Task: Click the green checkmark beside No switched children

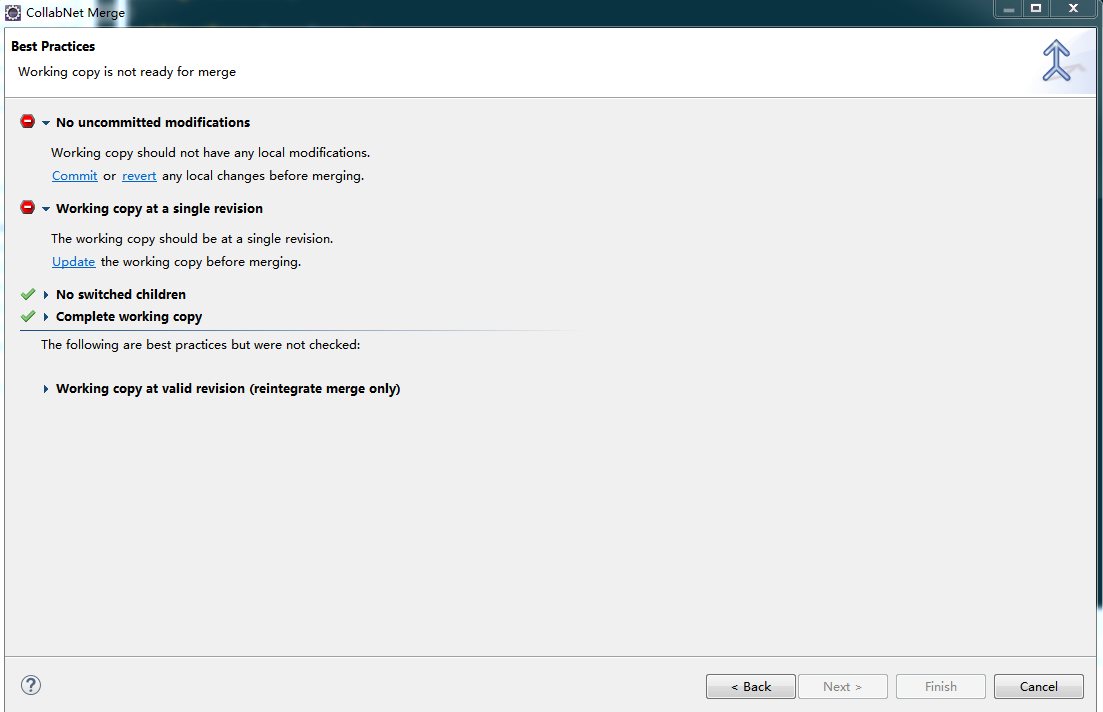Action: (x=27, y=294)
